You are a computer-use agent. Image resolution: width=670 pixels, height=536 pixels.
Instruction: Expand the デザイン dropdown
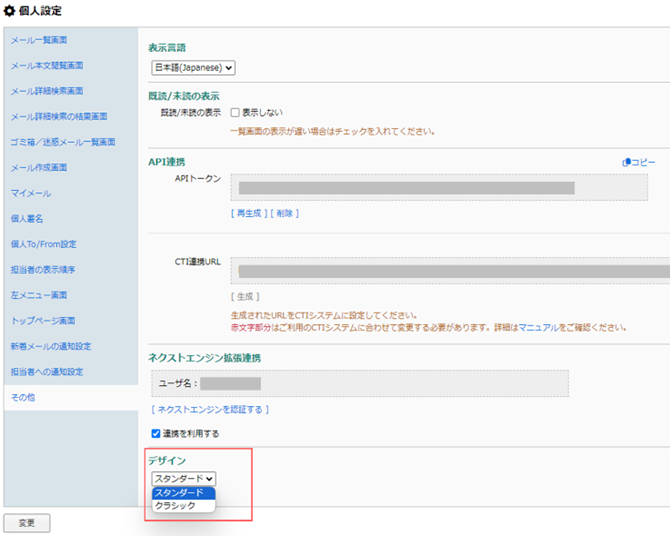tap(184, 479)
